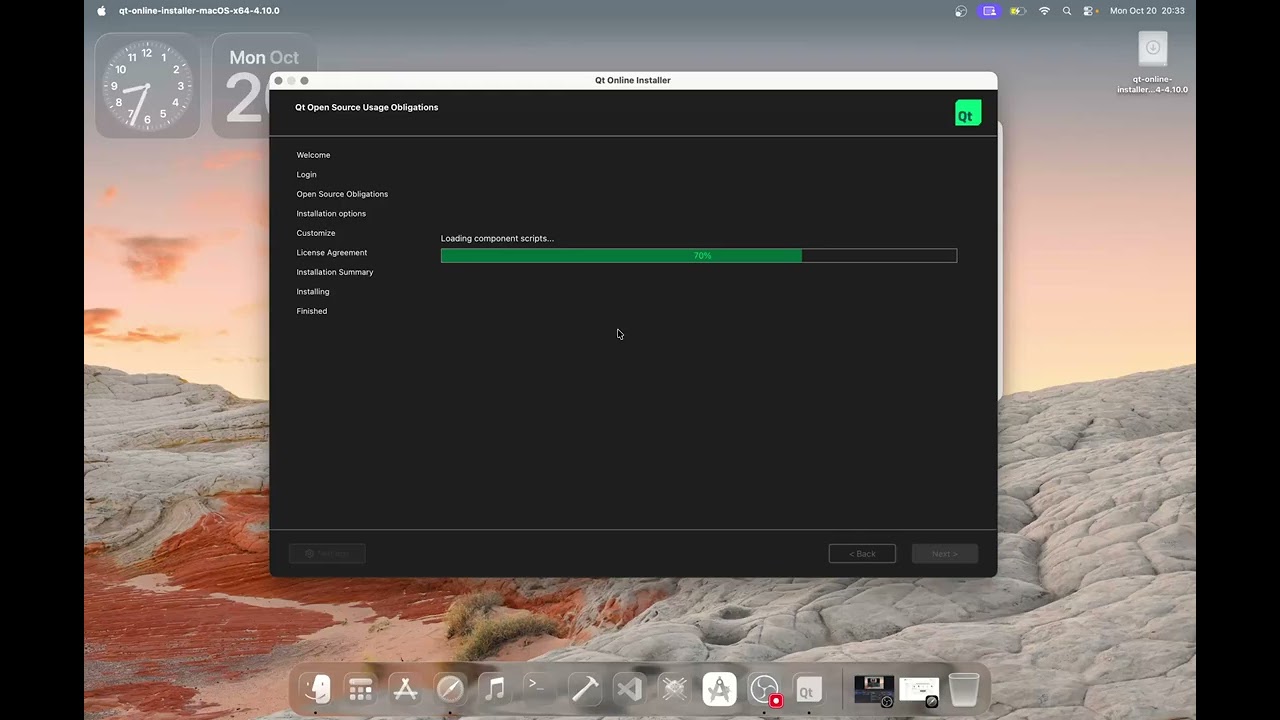Select the License Agreement step

coord(332,253)
